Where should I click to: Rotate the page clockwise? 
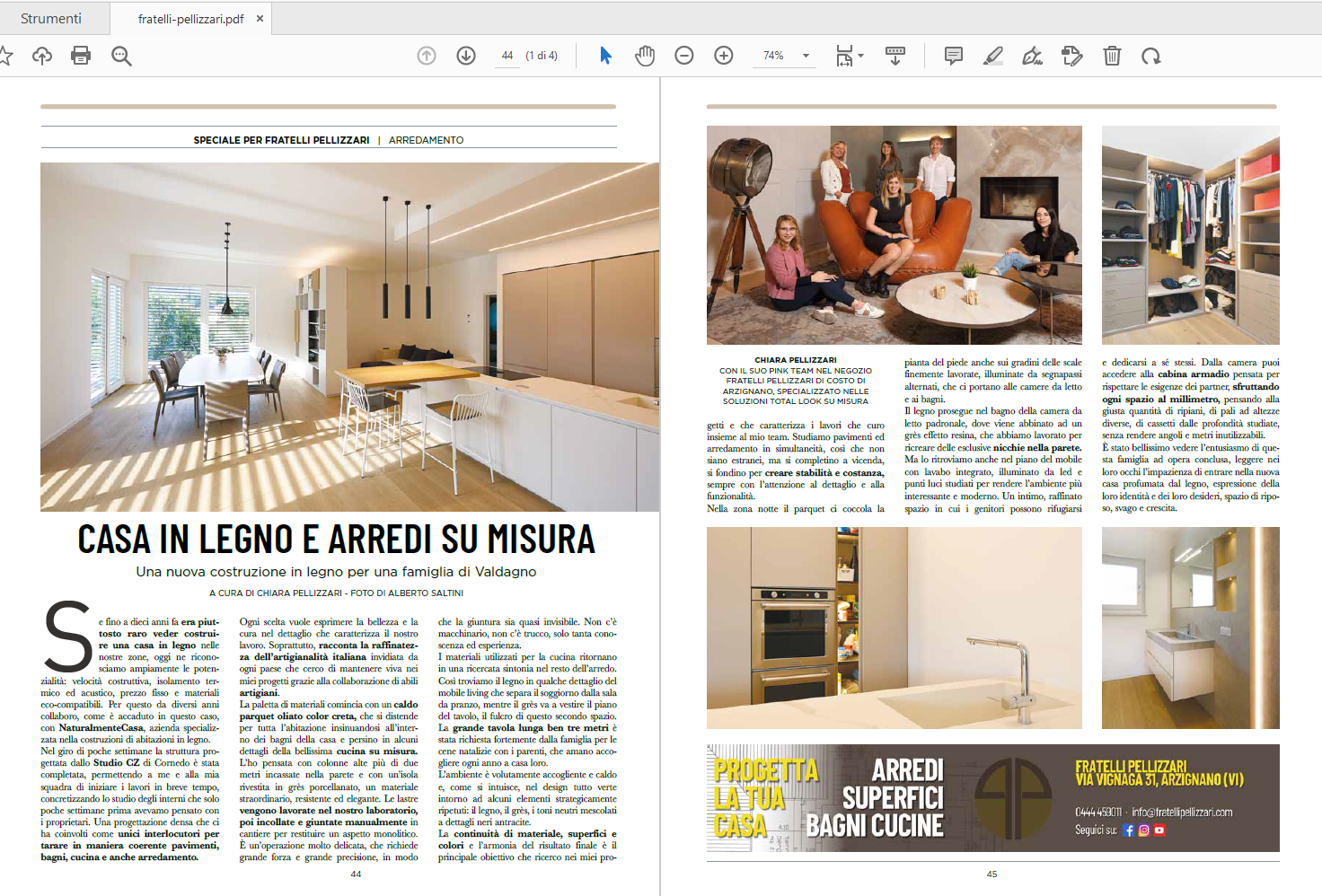click(x=1151, y=56)
